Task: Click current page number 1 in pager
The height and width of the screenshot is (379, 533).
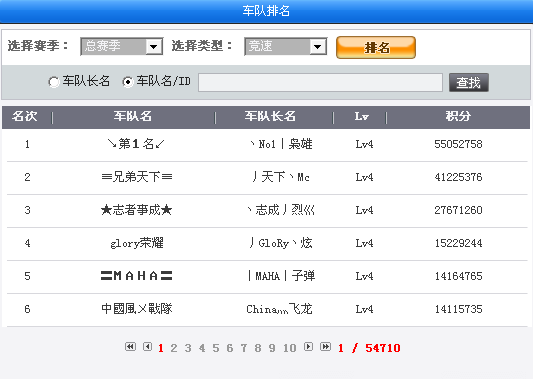Action: 161,348
